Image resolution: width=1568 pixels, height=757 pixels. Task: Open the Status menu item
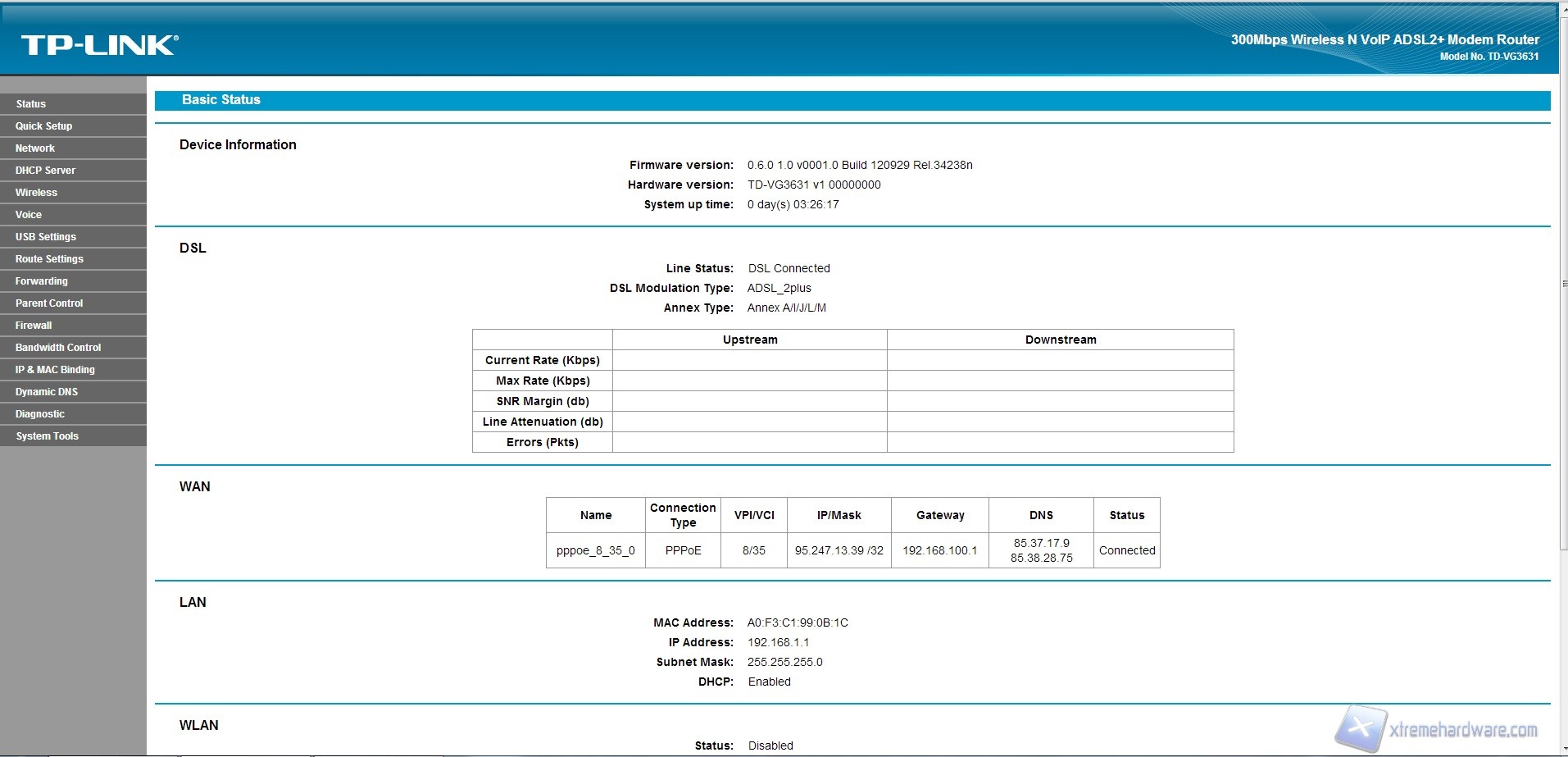31,104
